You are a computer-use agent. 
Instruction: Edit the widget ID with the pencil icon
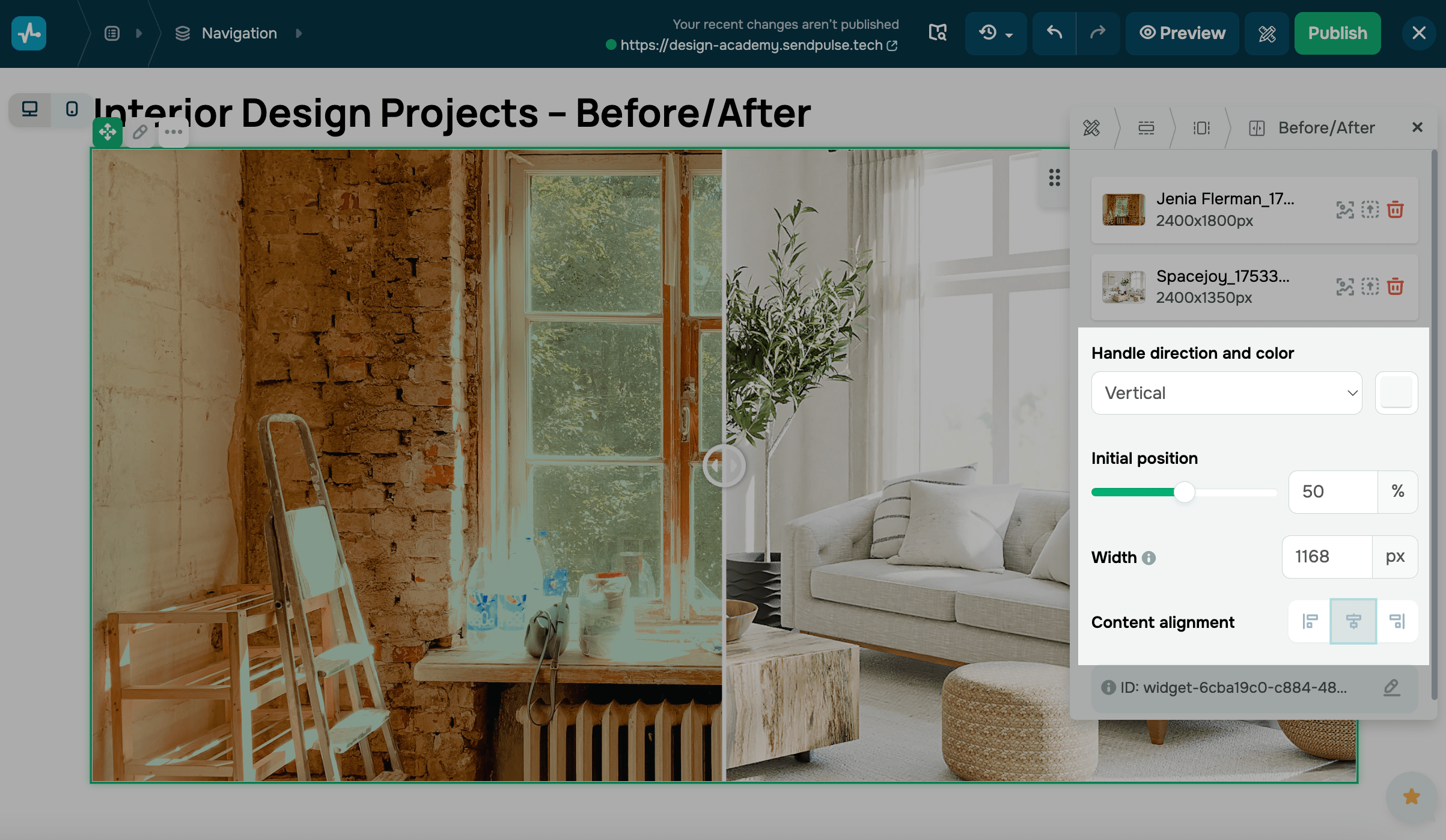1391,687
